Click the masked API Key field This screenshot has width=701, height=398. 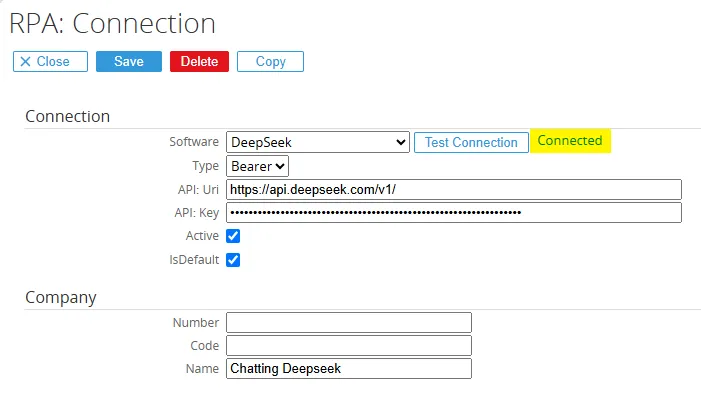click(x=454, y=212)
